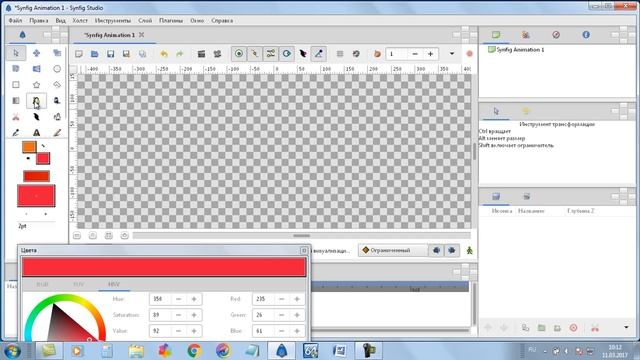Click the delete layer red icon
This screenshot has width=640, height=360.
pos(573,328)
